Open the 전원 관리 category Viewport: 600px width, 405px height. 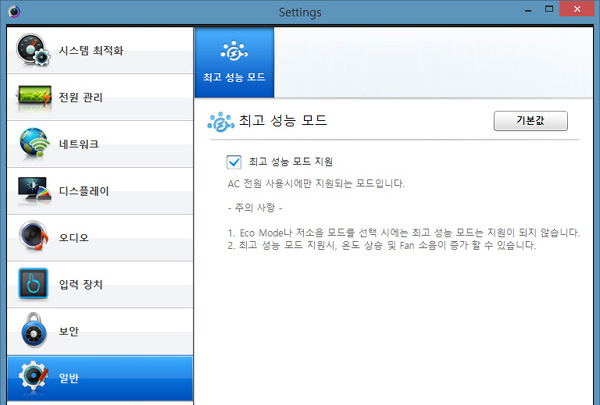point(100,97)
